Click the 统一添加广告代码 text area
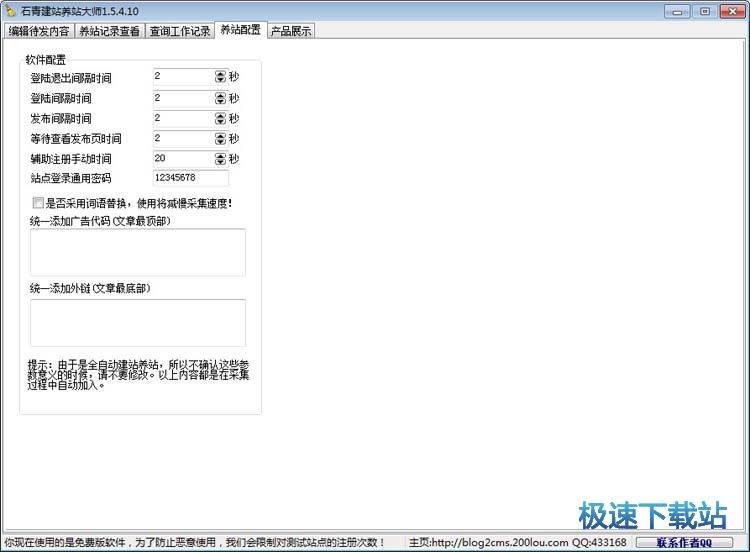 137,252
